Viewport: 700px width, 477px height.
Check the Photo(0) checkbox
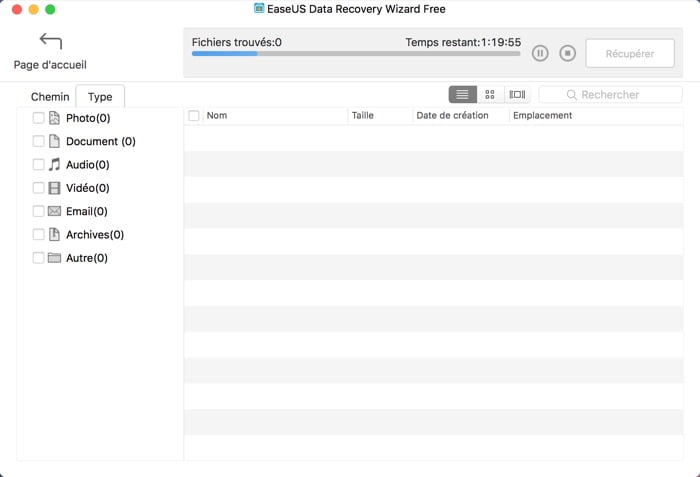38,118
